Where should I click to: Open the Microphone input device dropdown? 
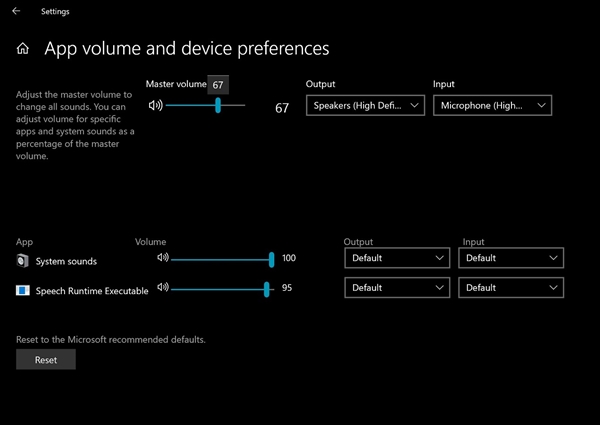click(492, 105)
